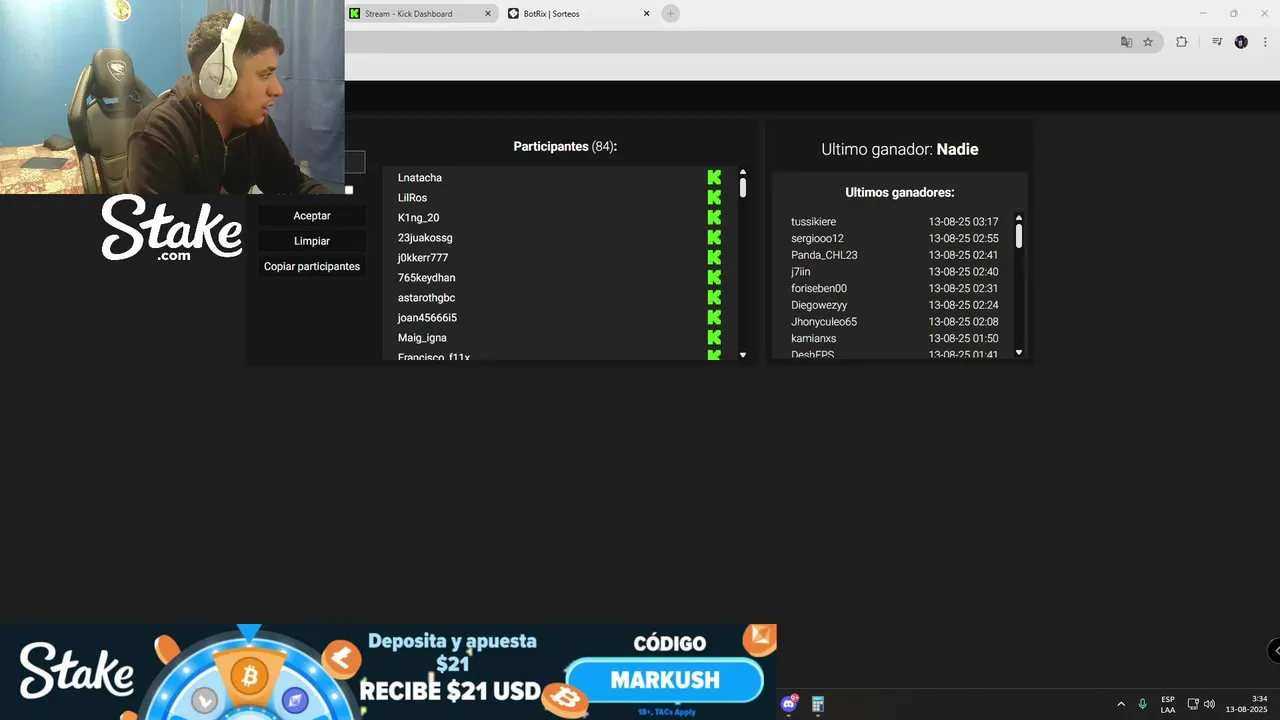Screen dimensions: 1280x720
Task: Select participant joan45666i5 in the list
Action: (x=427, y=317)
